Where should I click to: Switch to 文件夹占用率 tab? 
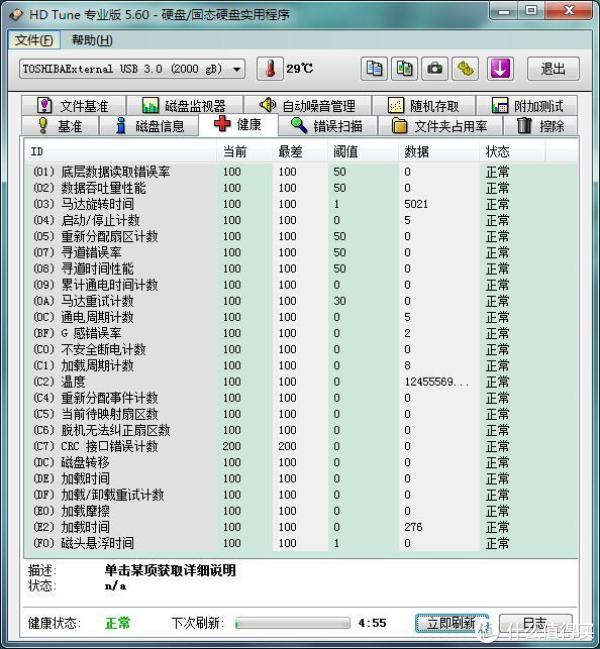pyautogui.click(x=440, y=126)
